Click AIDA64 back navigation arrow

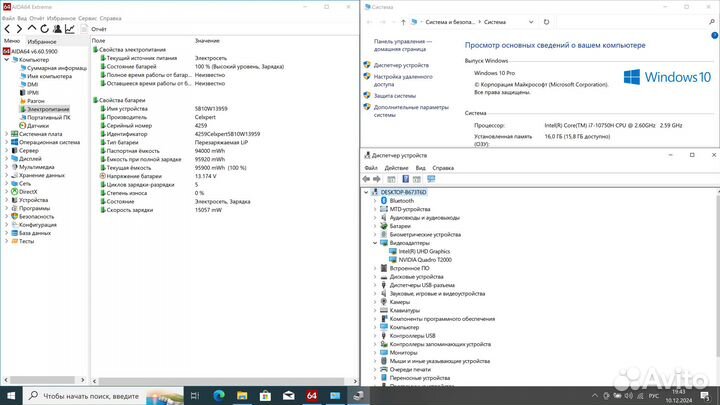point(7,29)
